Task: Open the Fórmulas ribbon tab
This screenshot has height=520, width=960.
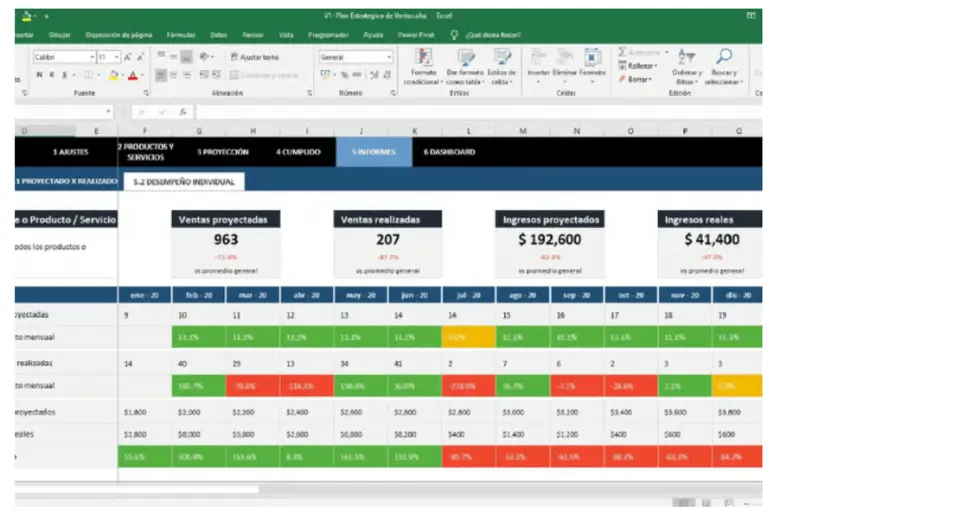Action: [x=181, y=34]
